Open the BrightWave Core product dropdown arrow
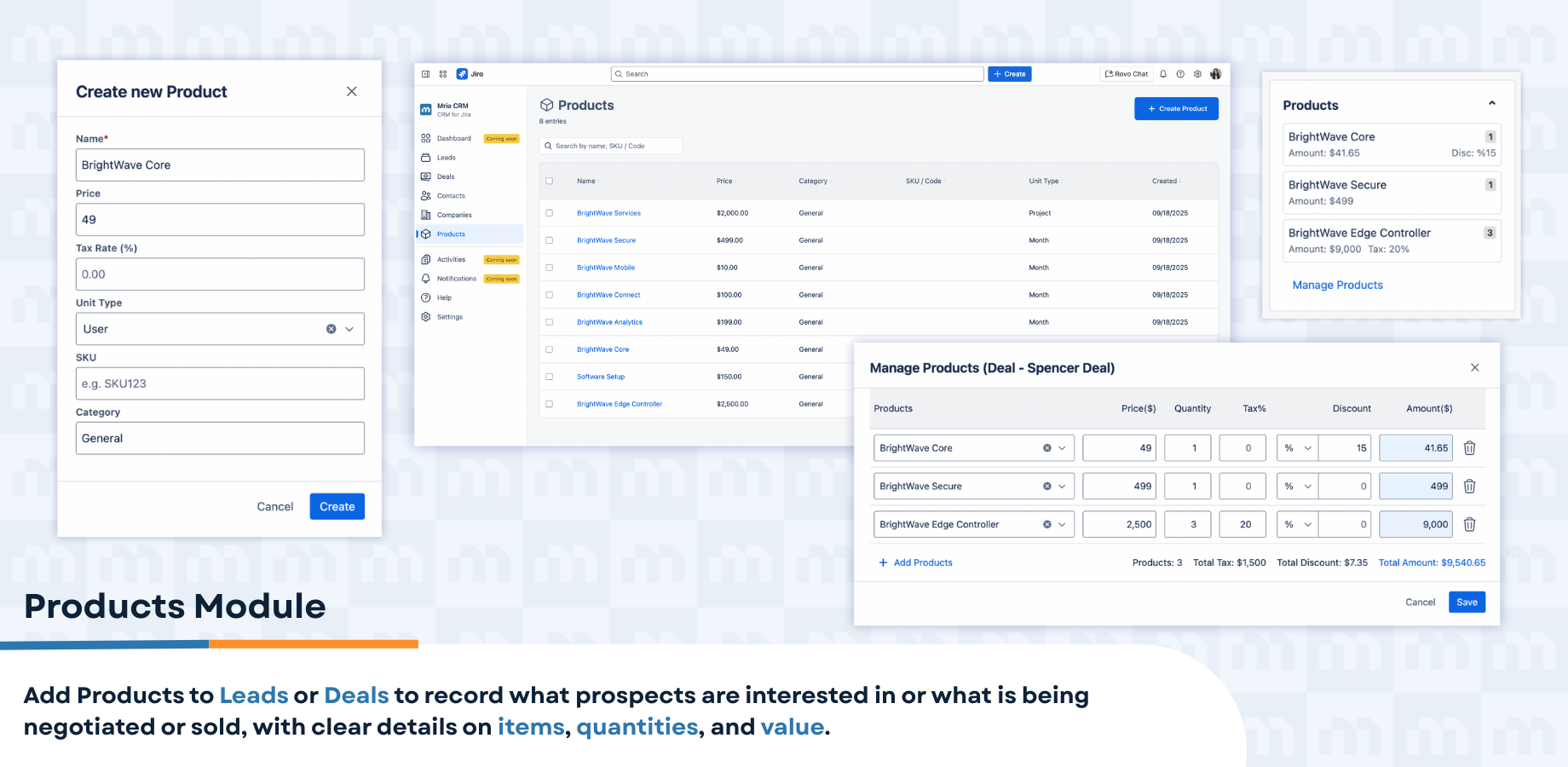Screen dimensions: 1568x767 coord(1062,448)
